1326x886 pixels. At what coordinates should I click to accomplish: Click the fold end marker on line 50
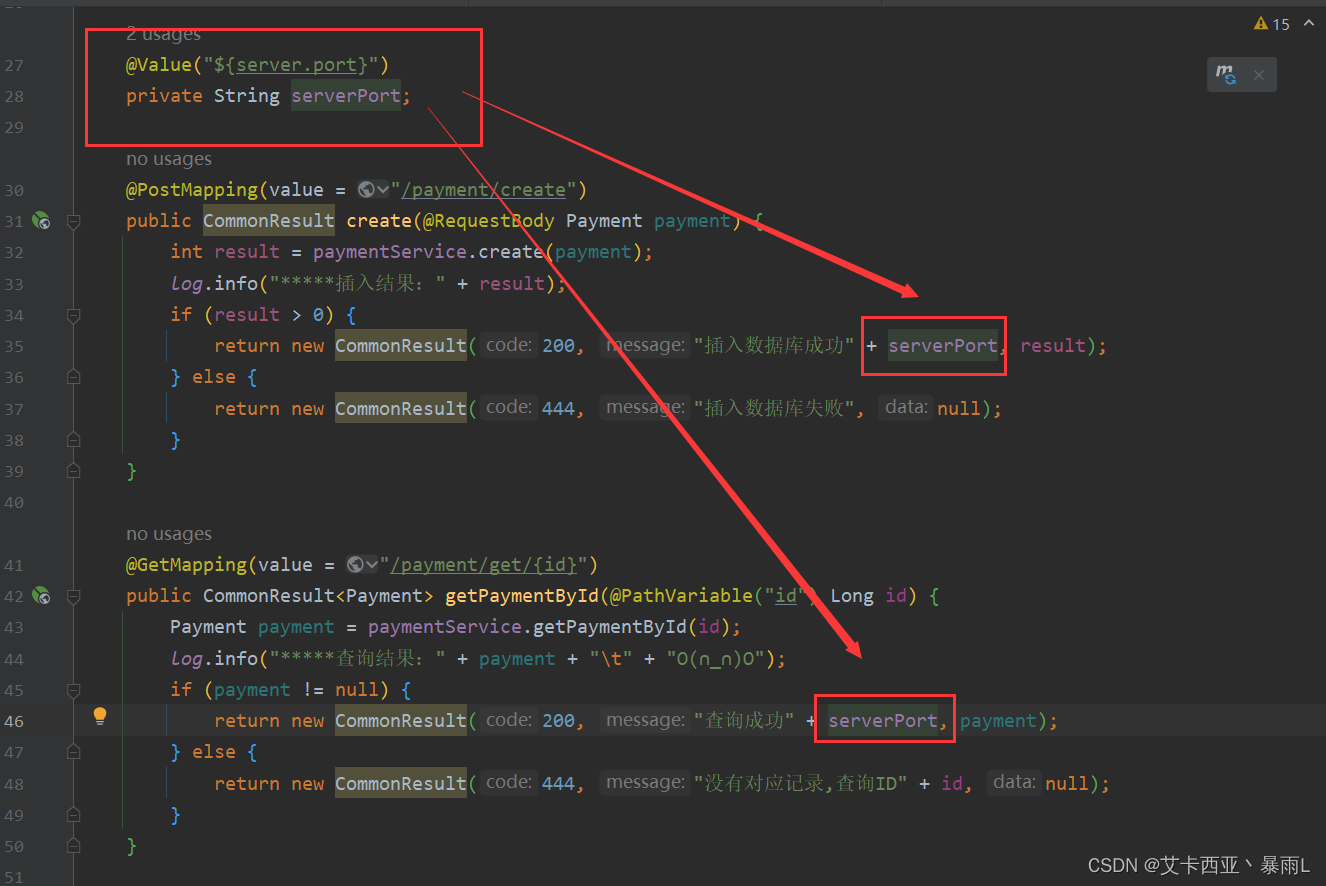click(73, 846)
